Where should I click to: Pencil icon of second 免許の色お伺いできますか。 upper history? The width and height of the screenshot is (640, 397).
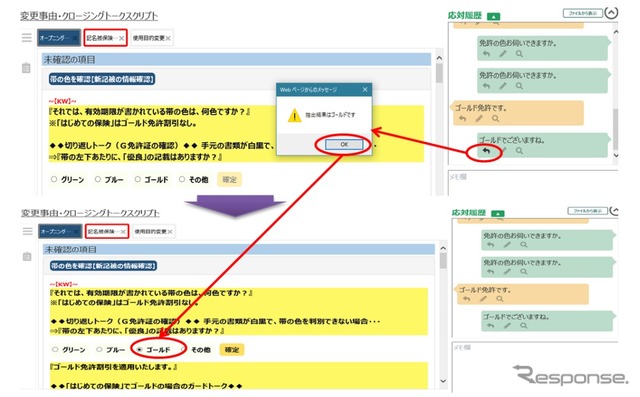point(503,86)
